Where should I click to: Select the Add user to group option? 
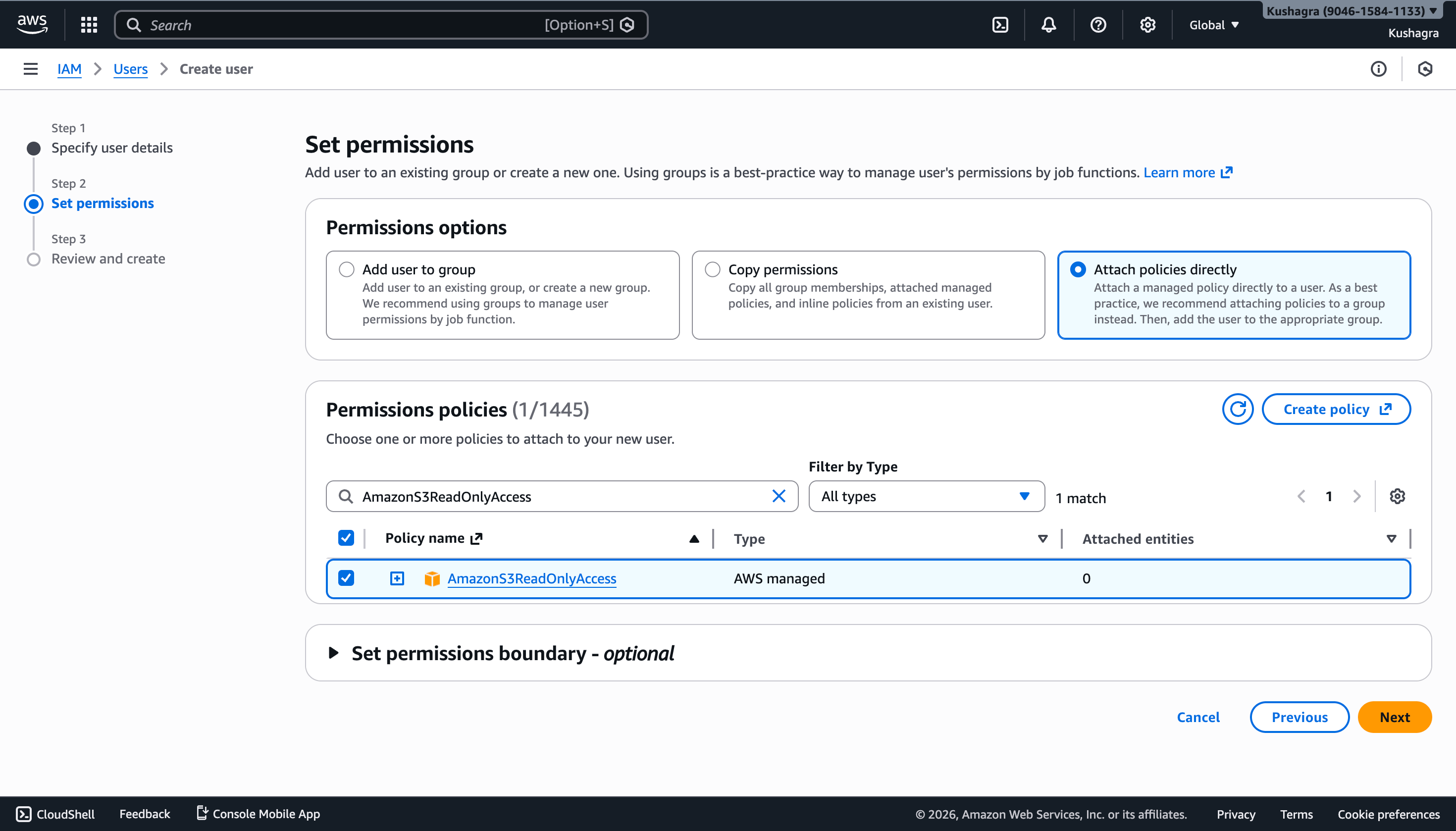347,269
